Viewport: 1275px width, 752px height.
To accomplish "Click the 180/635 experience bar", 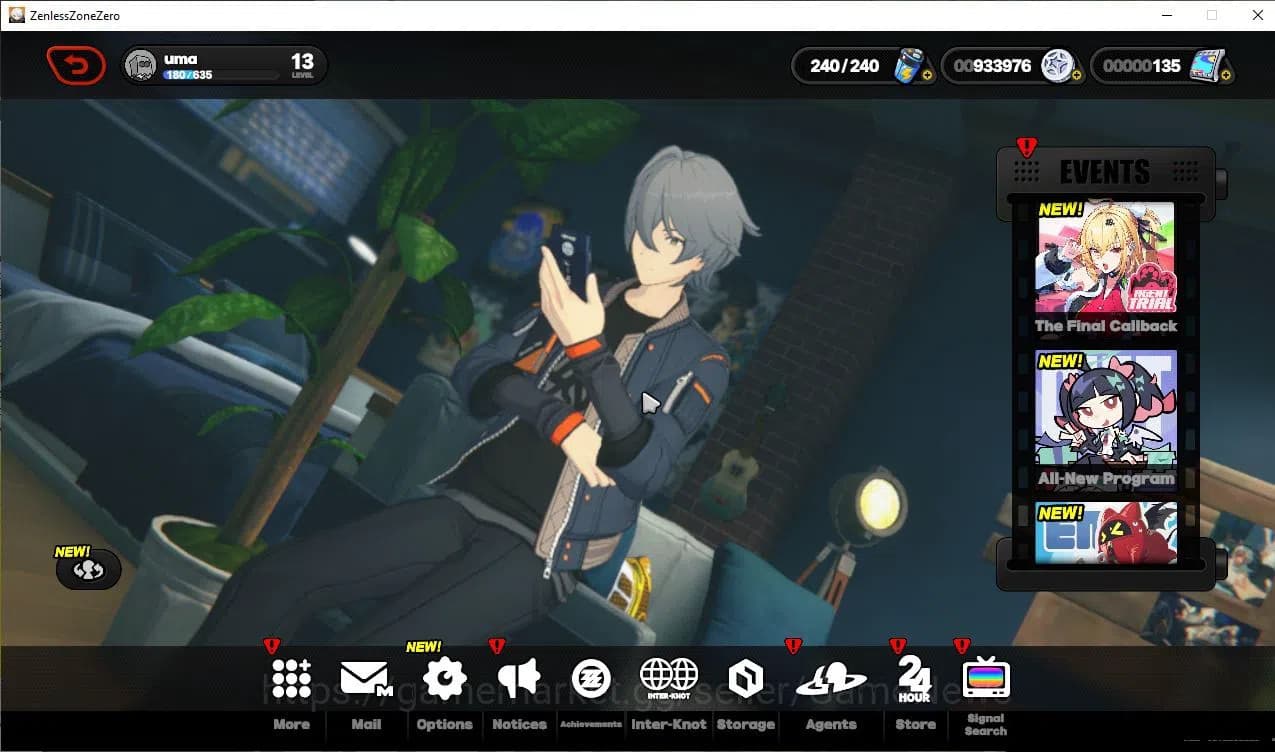I will tap(222, 75).
